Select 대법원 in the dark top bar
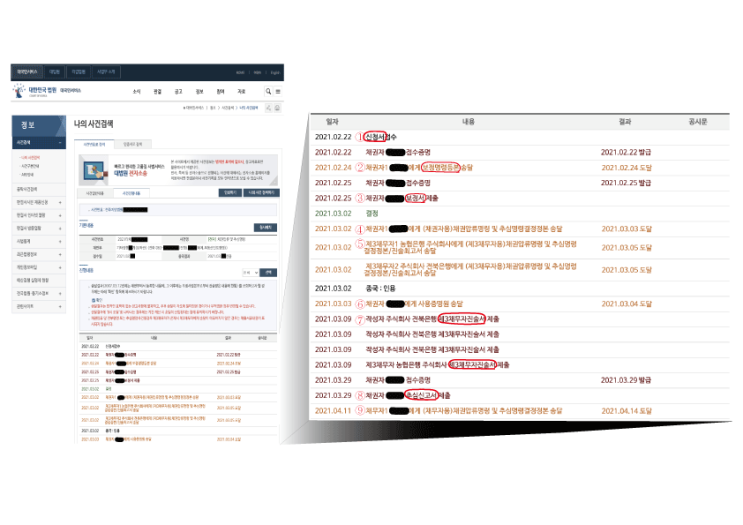Image resolution: width=743 pixels, height=525 pixels. [55, 72]
